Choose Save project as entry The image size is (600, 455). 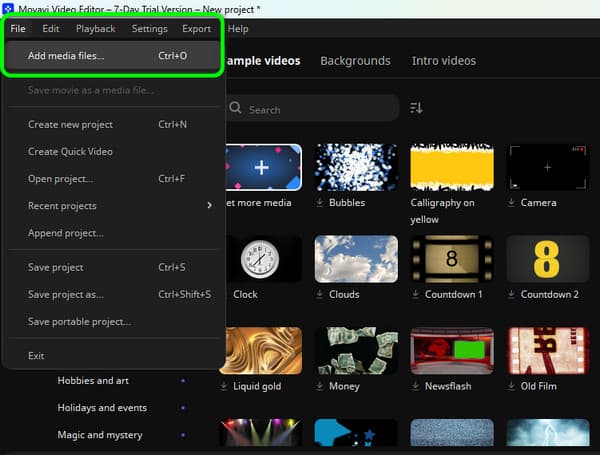[112, 294]
